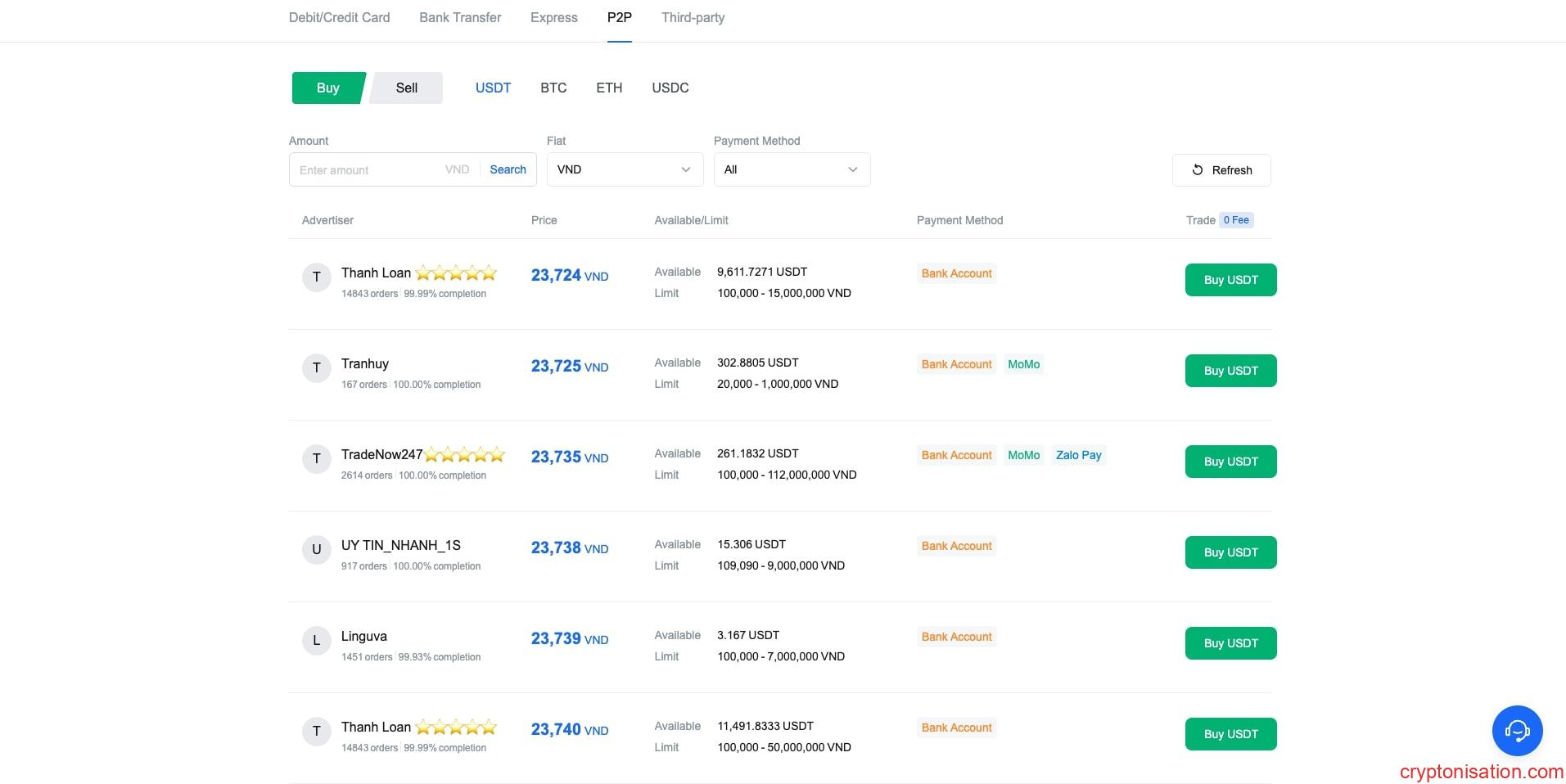Open the Payment Method dropdown

[792, 169]
